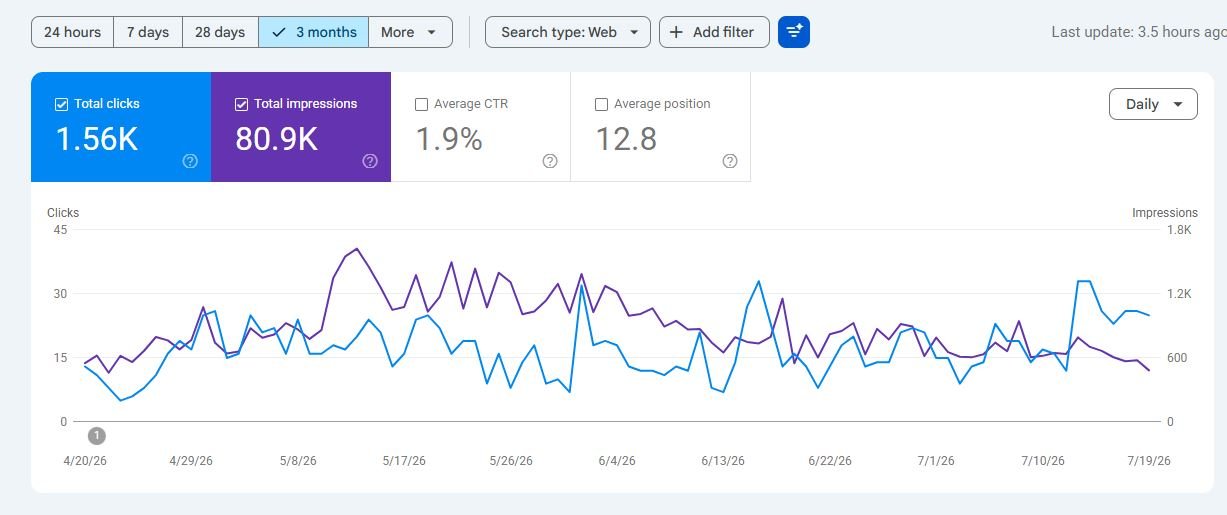Screen dimensions: 1227x515
Task: Click the 1.2K impressions axis label
Action: pos(1179,294)
